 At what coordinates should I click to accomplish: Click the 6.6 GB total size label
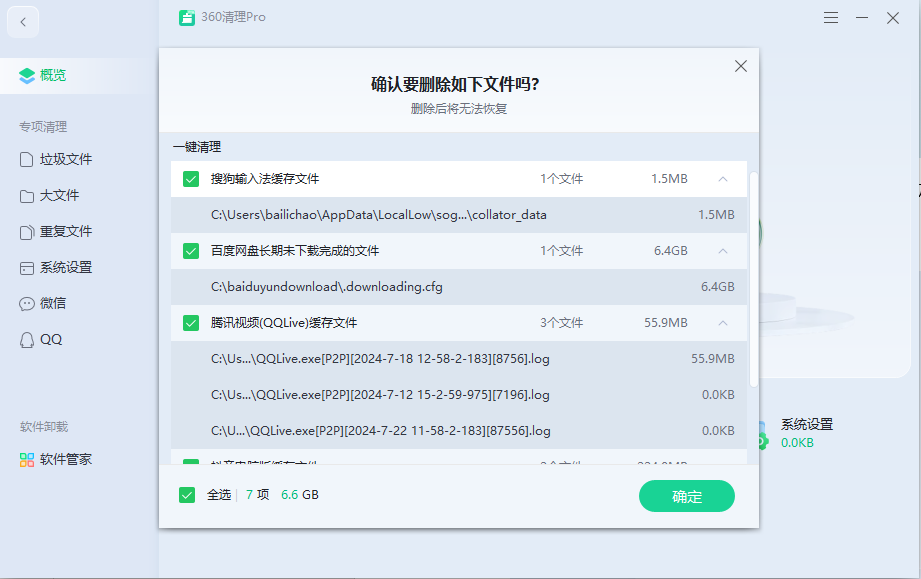pyautogui.click(x=300, y=495)
